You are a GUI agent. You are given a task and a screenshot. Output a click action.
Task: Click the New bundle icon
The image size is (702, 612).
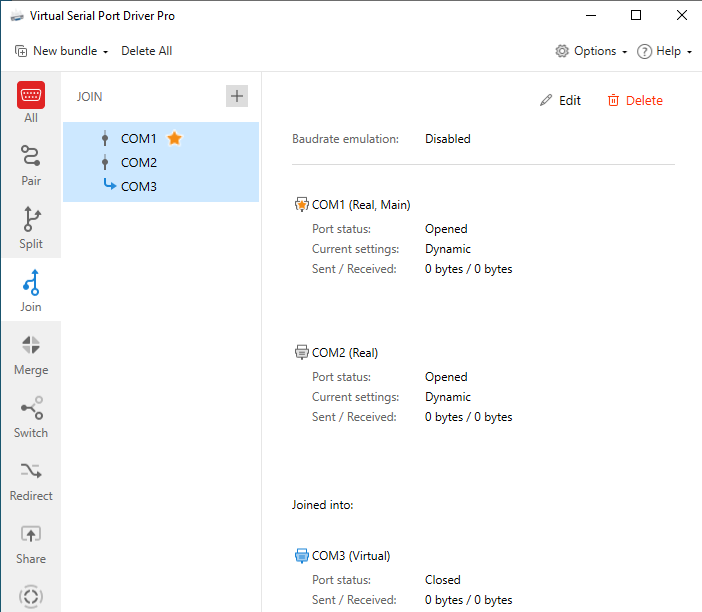click(21, 51)
